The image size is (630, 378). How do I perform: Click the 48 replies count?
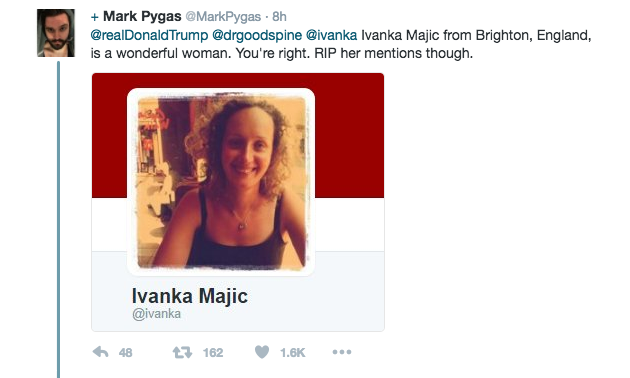(125, 353)
